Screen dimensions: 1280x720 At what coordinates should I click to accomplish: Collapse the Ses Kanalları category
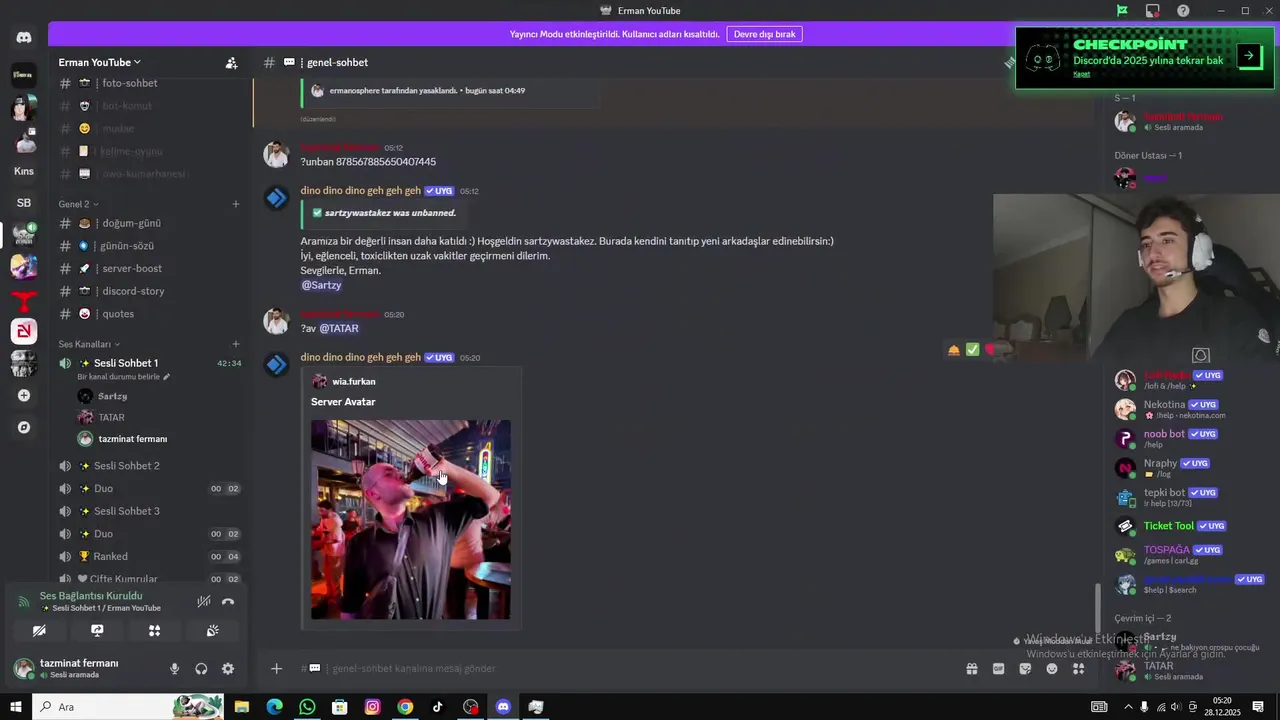pos(89,344)
